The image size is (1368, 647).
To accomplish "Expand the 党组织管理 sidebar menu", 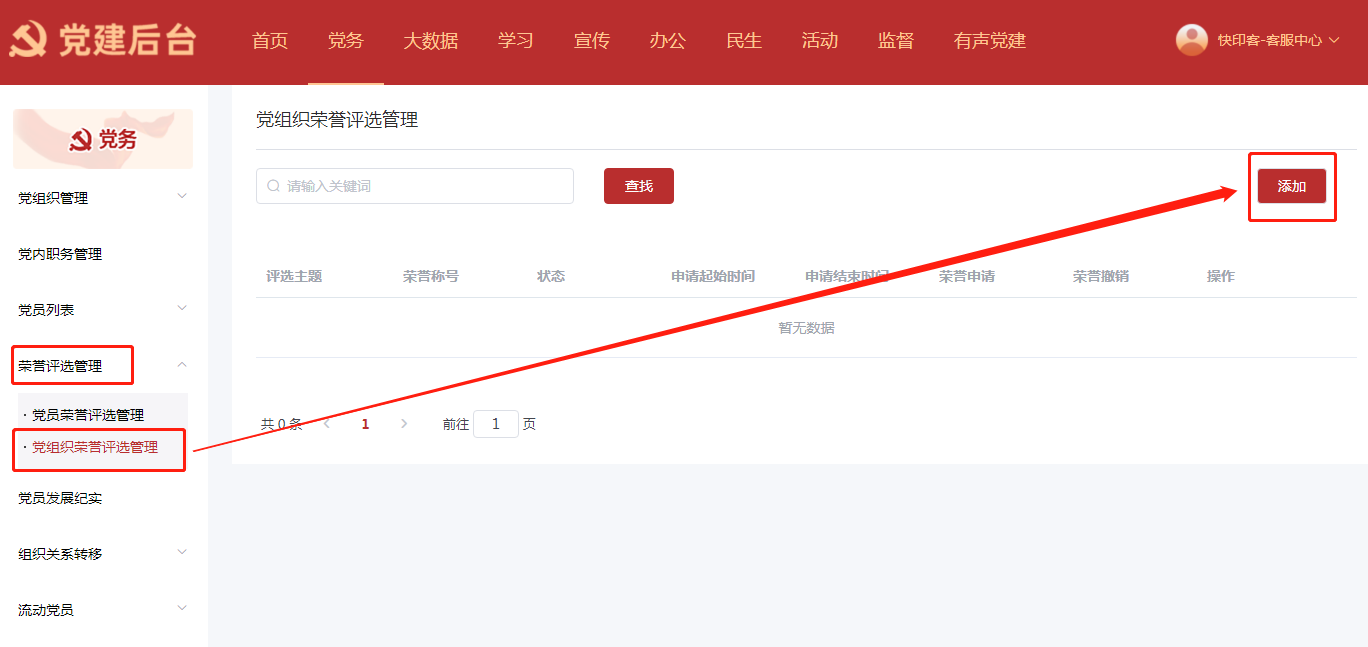I will [181, 197].
